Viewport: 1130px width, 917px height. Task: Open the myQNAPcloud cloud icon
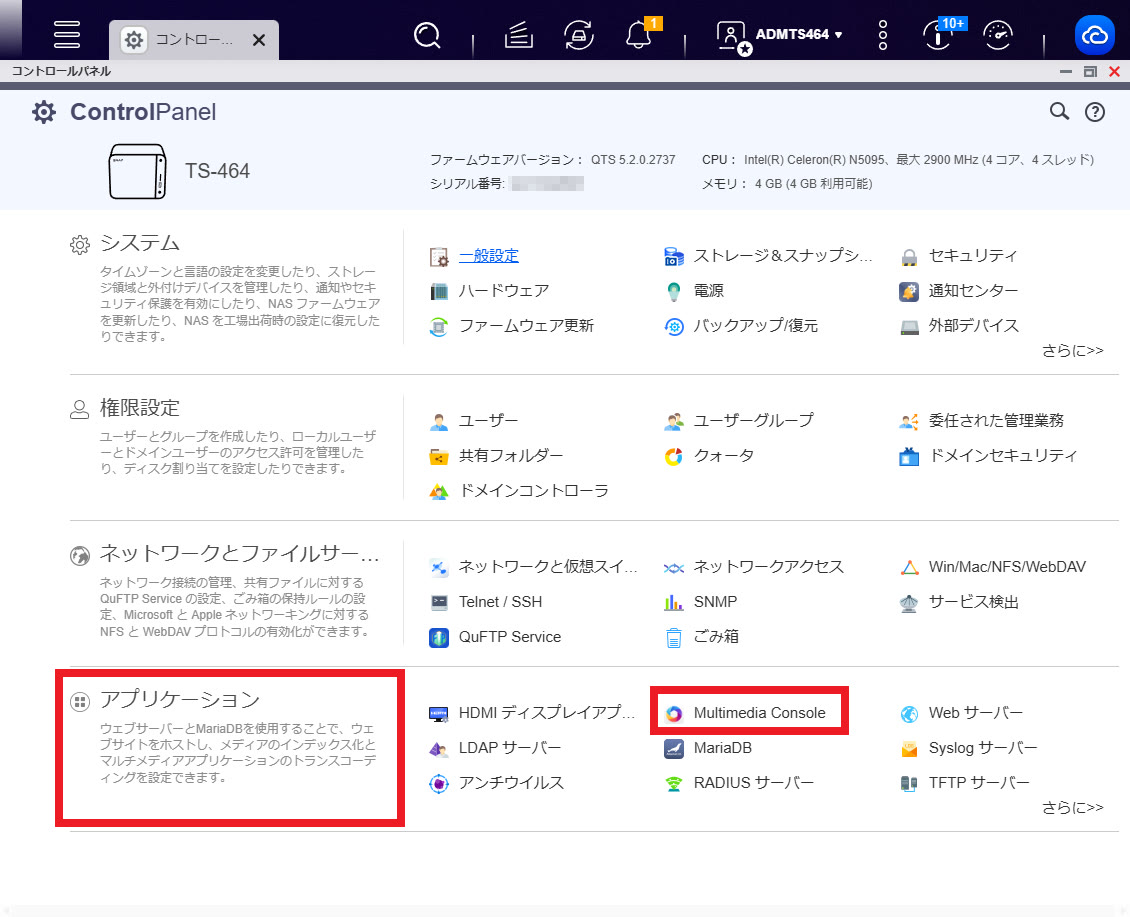tap(1095, 35)
